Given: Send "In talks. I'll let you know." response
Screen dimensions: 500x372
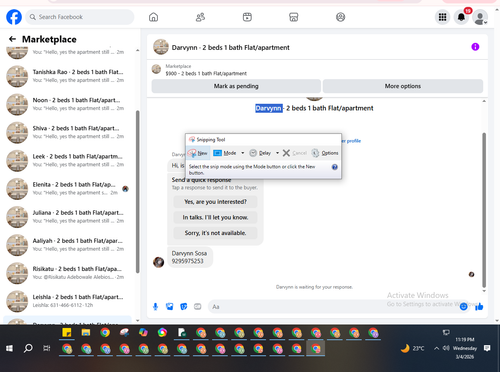Looking at the screenshot, I should pyautogui.click(x=215, y=217).
